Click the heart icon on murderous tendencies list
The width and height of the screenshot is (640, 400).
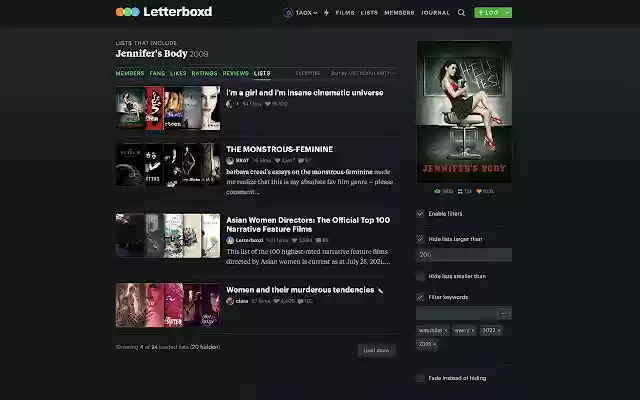tap(276, 301)
